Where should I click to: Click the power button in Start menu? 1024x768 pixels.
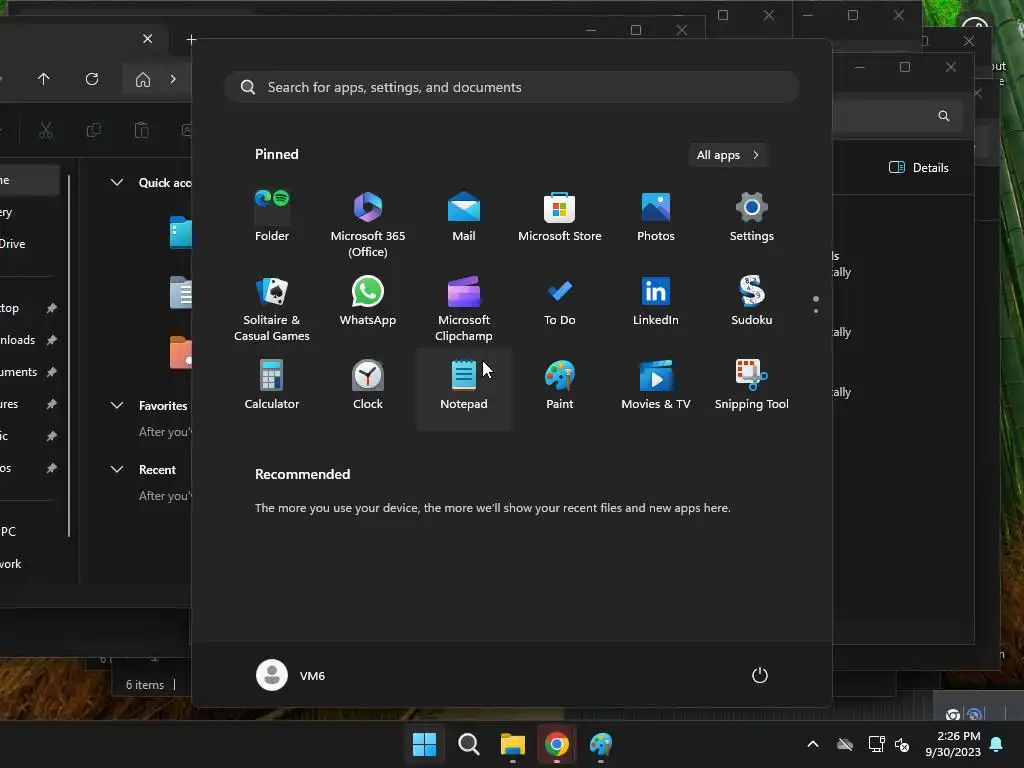click(x=760, y=675)
